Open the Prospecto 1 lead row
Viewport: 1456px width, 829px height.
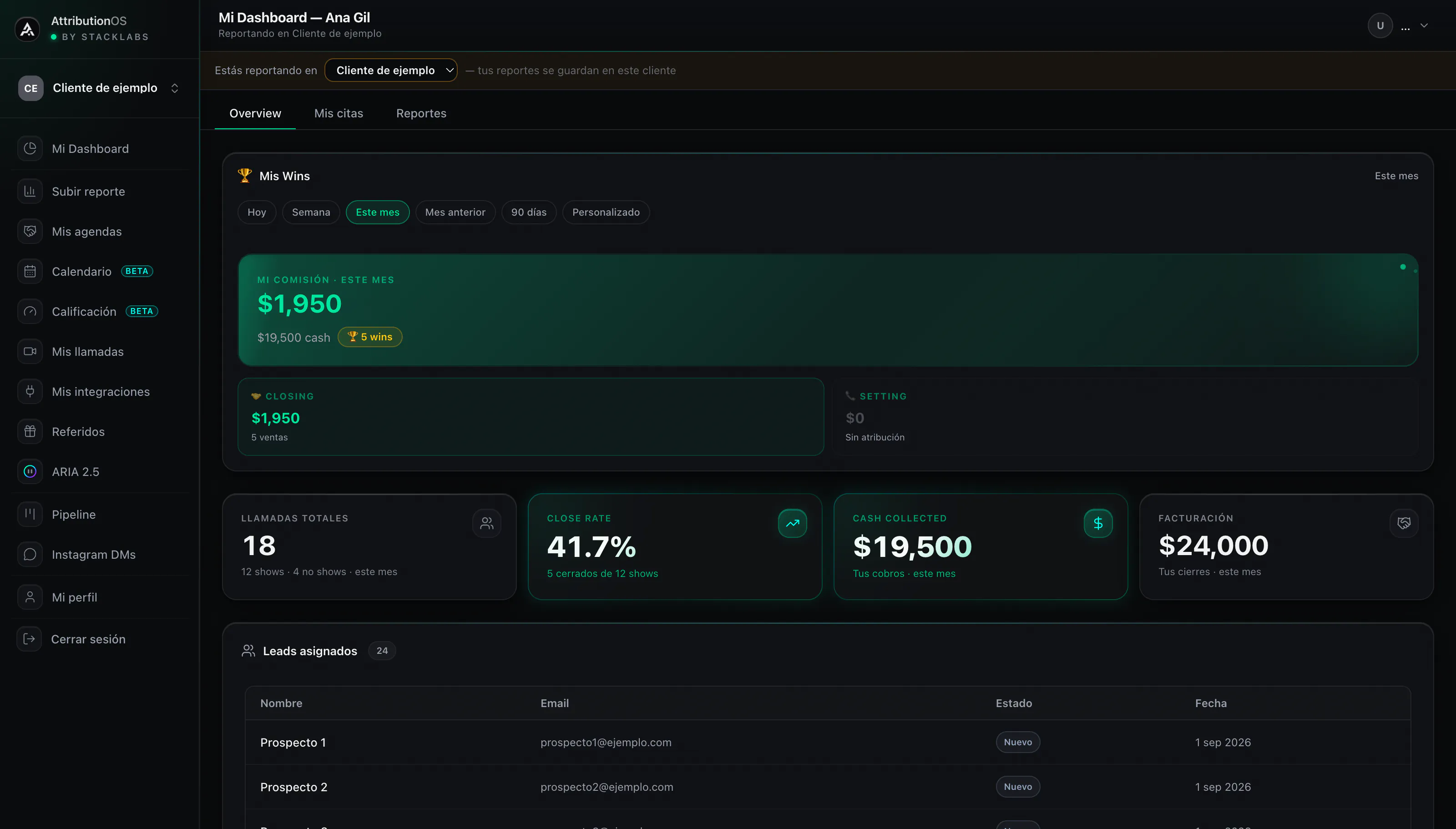click(828, 743)
